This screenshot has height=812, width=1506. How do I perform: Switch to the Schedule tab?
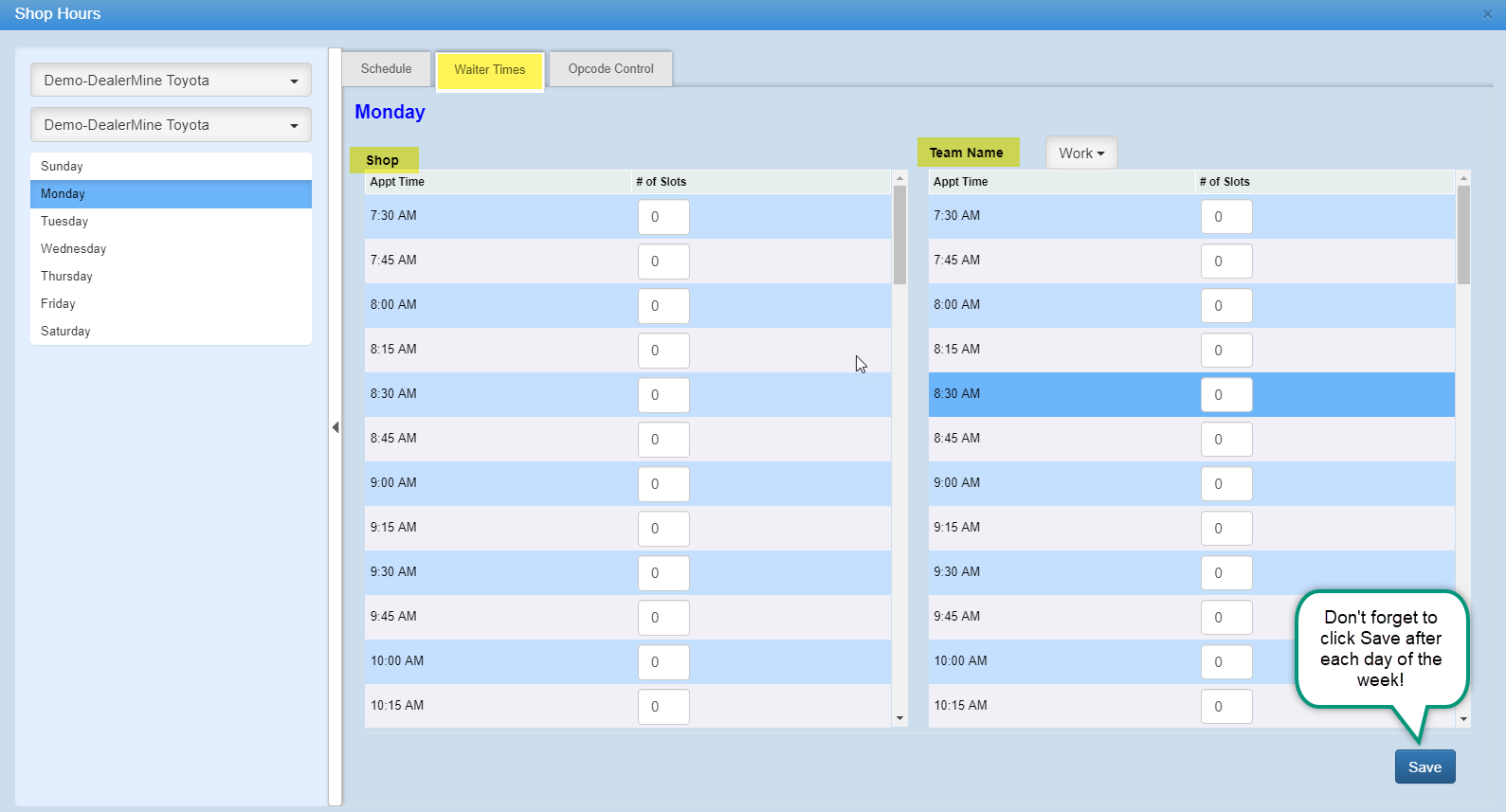coord(386,69)
